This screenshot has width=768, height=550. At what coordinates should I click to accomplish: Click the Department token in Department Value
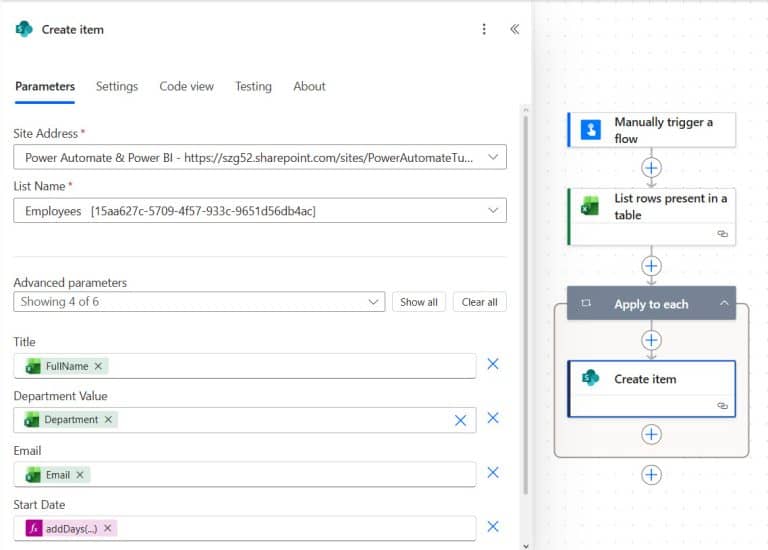[71, 420]
